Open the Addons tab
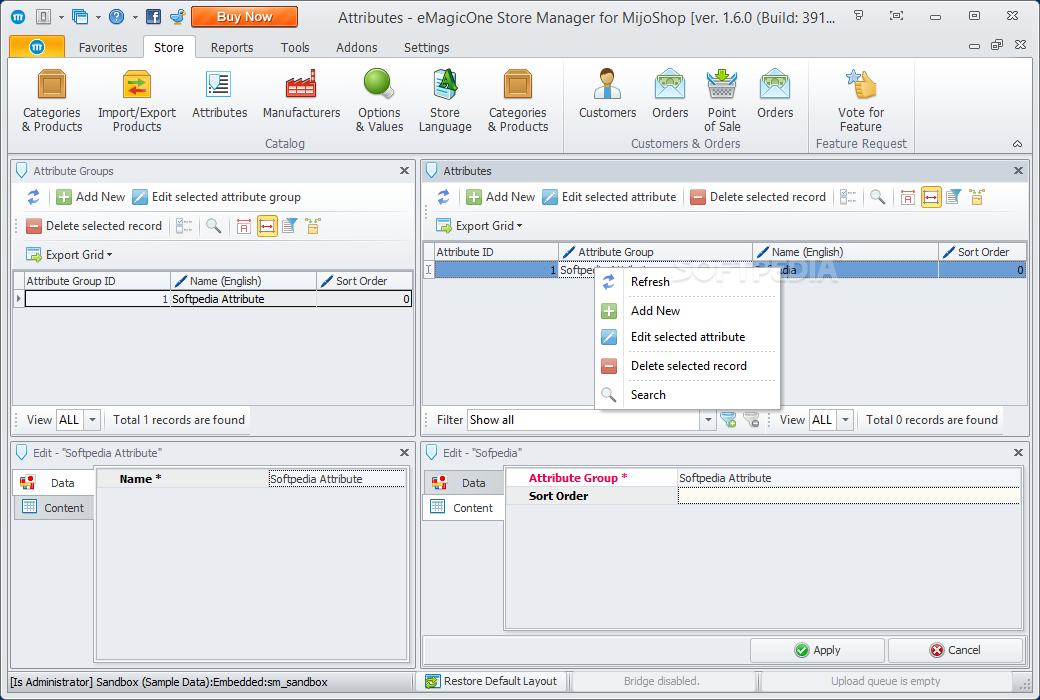The width and height of the screenshot is (1040, 700). click(x=357, y=48)
